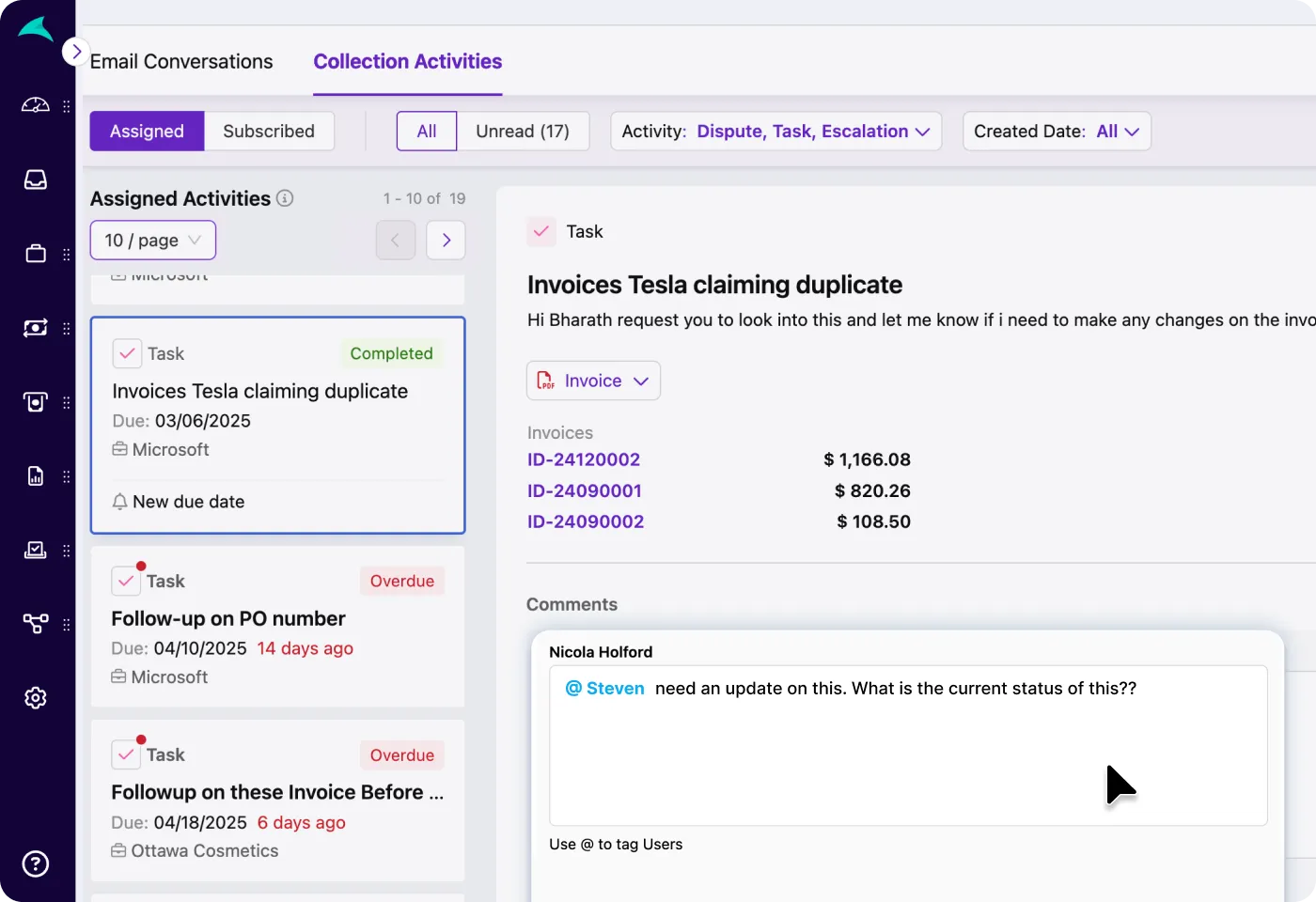The width and height of the screenshot is (1316, 902).
Task: Open Follow-up on PO number task card
Action: click(277, 627)
